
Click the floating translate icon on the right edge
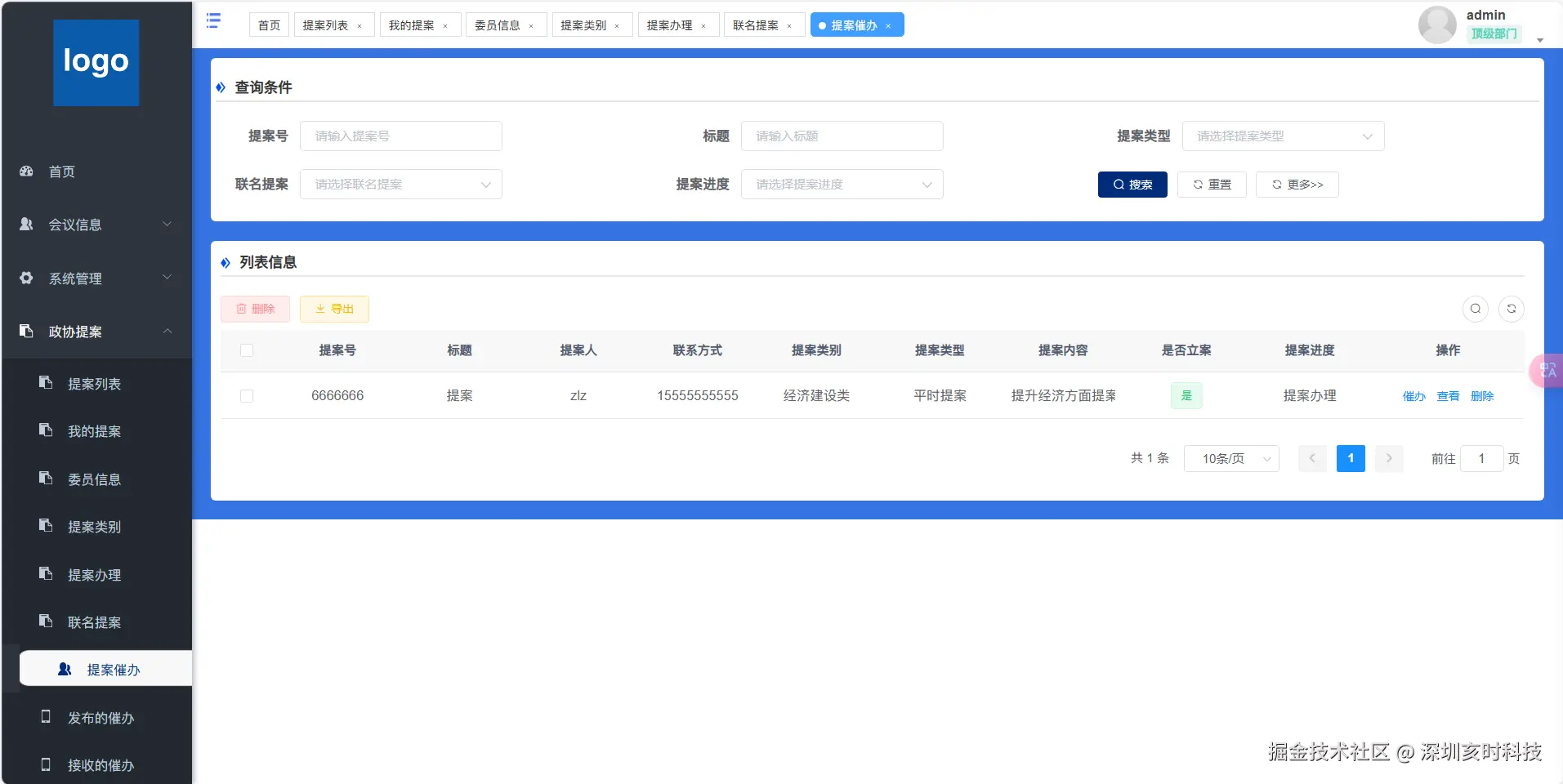pos(1547,371)
